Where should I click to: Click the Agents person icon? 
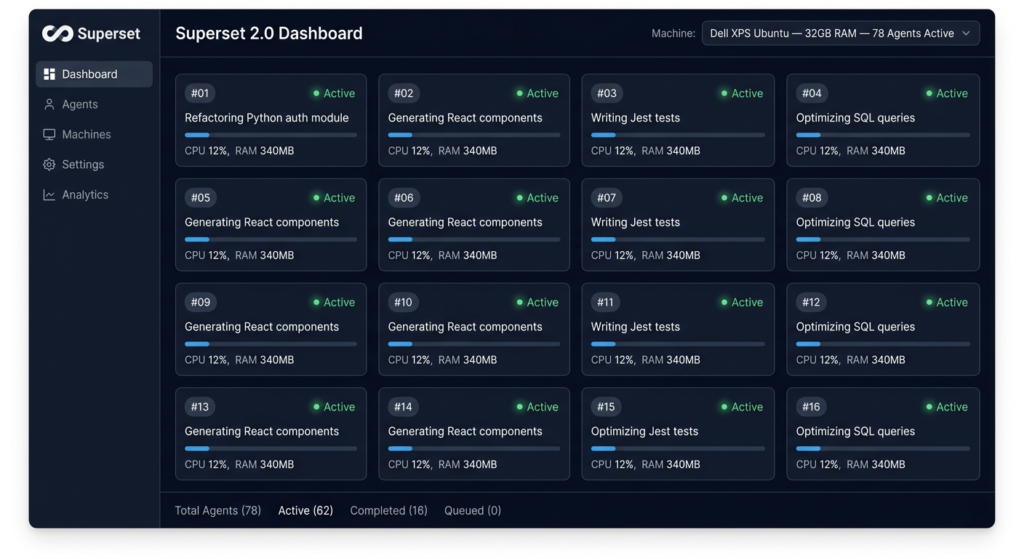[49, 104]
